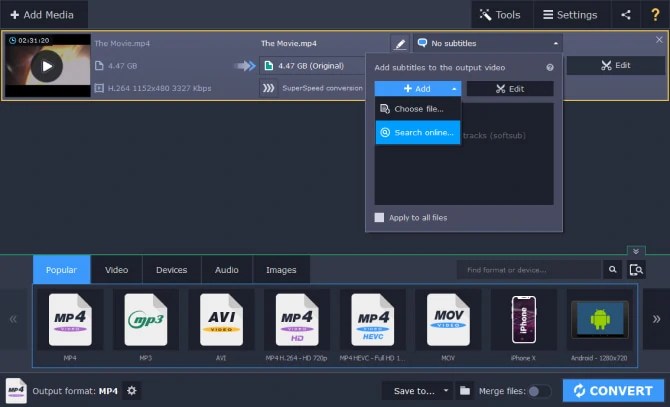Click the pencil rename icon for The Movie.mp4
670x407 pixels.
click(x=400, y=44)
